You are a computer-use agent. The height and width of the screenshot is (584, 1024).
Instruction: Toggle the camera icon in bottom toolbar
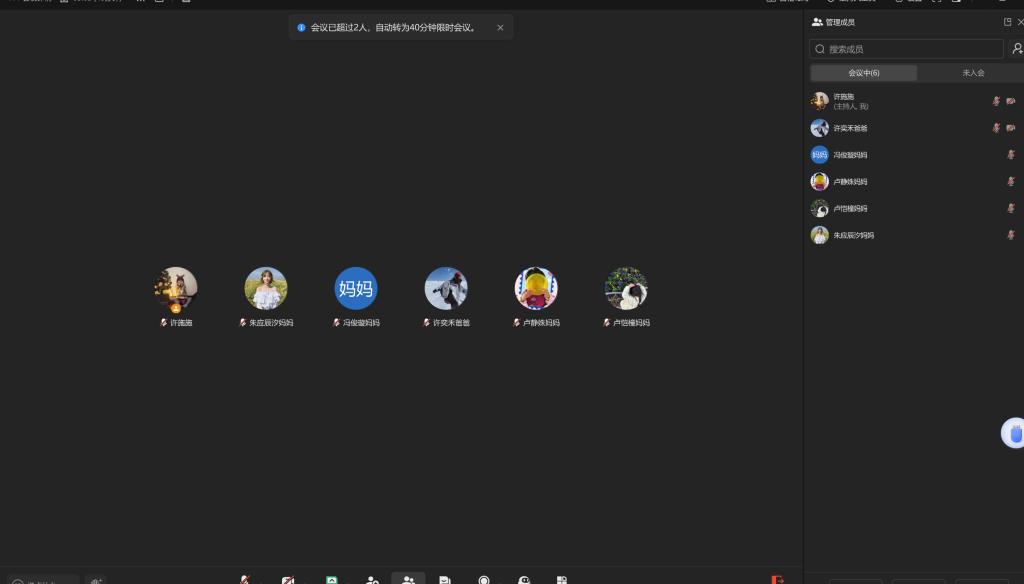click(x=288, y=579)
